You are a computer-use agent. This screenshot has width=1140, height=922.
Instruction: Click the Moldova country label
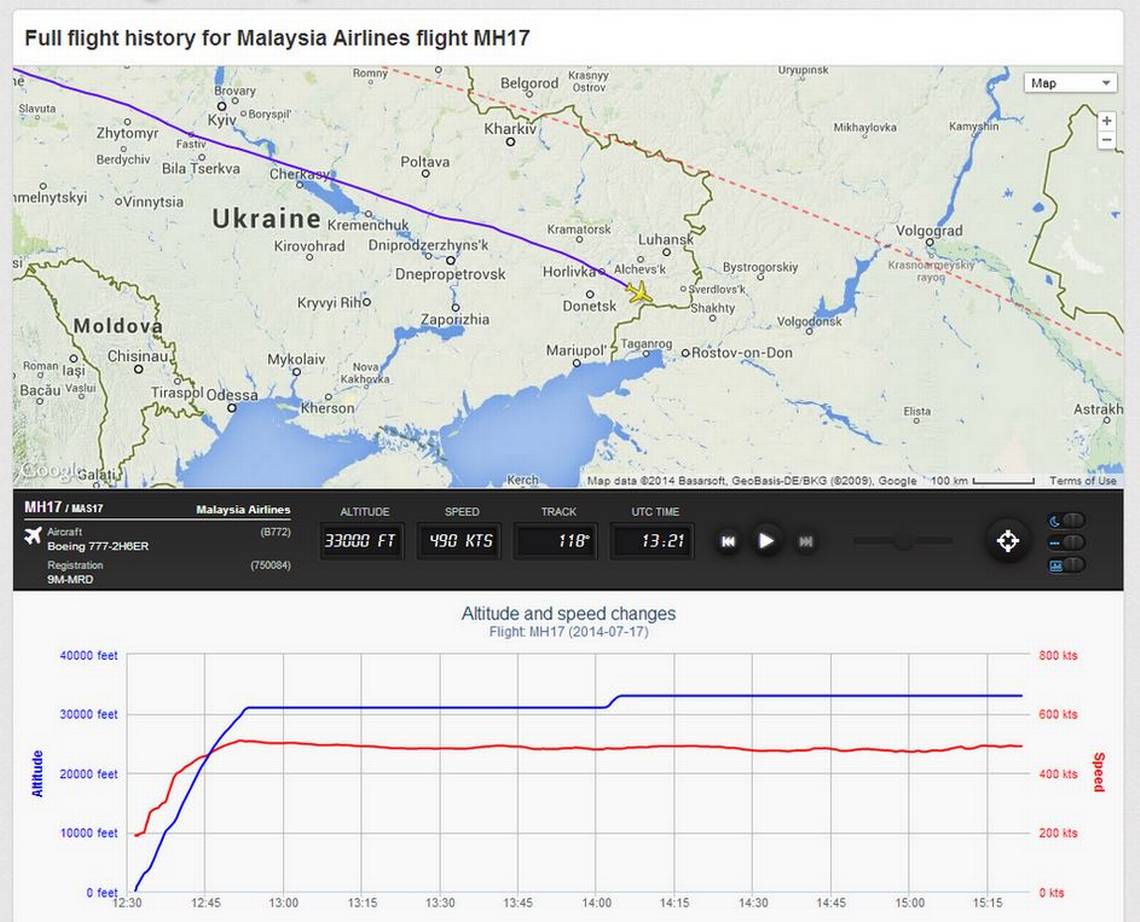(x=119, y=326)
